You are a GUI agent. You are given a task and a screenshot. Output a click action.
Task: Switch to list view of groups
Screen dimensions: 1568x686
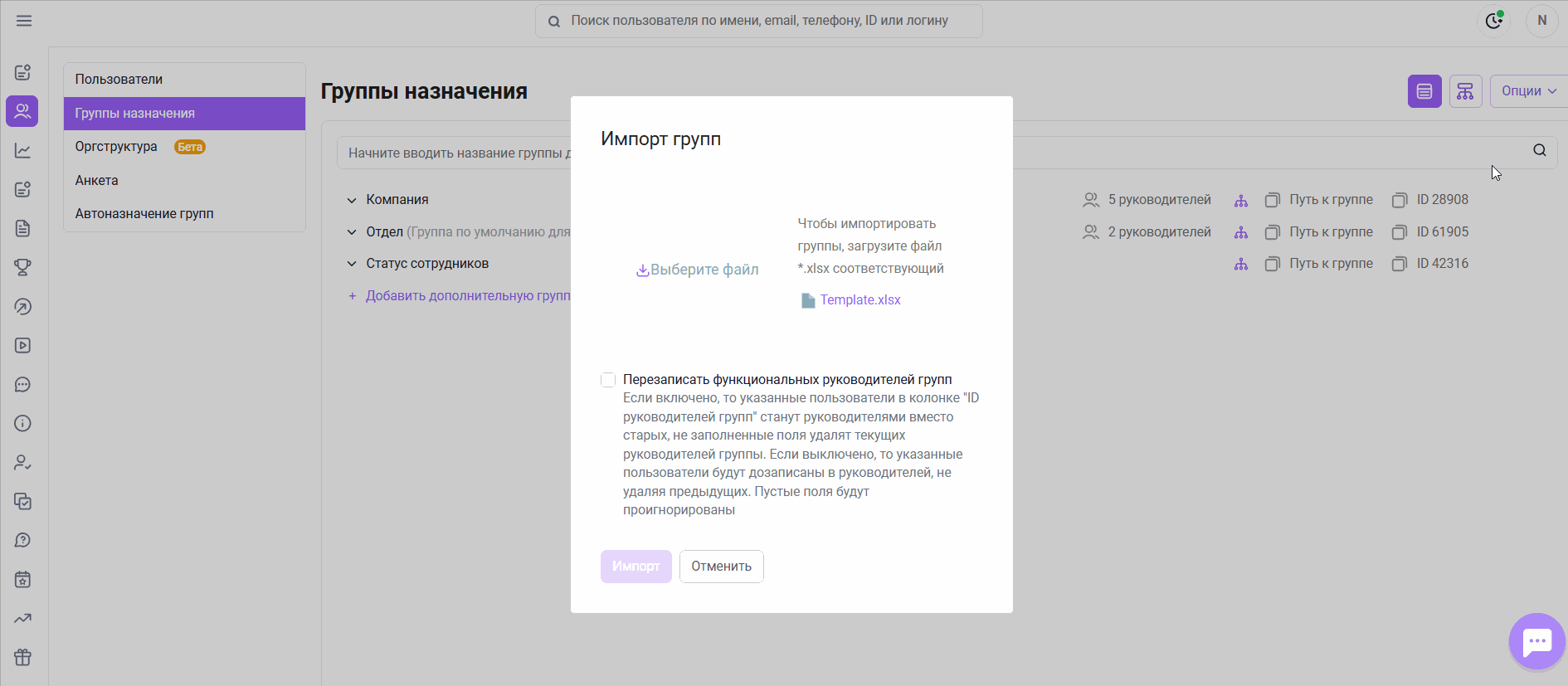click(x=1424, y=91)
